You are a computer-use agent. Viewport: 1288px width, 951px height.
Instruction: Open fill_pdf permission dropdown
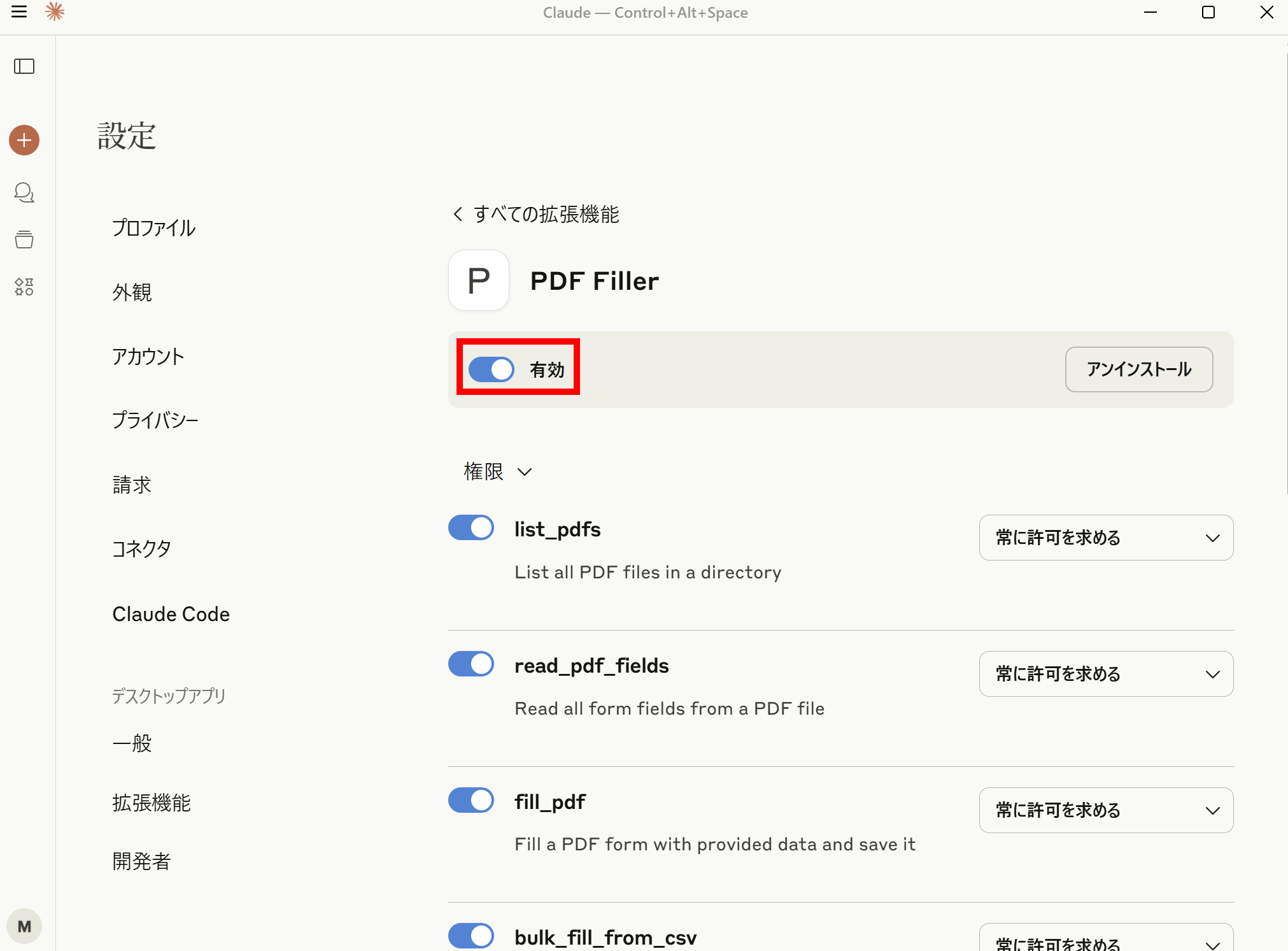tap(1106, 810)
